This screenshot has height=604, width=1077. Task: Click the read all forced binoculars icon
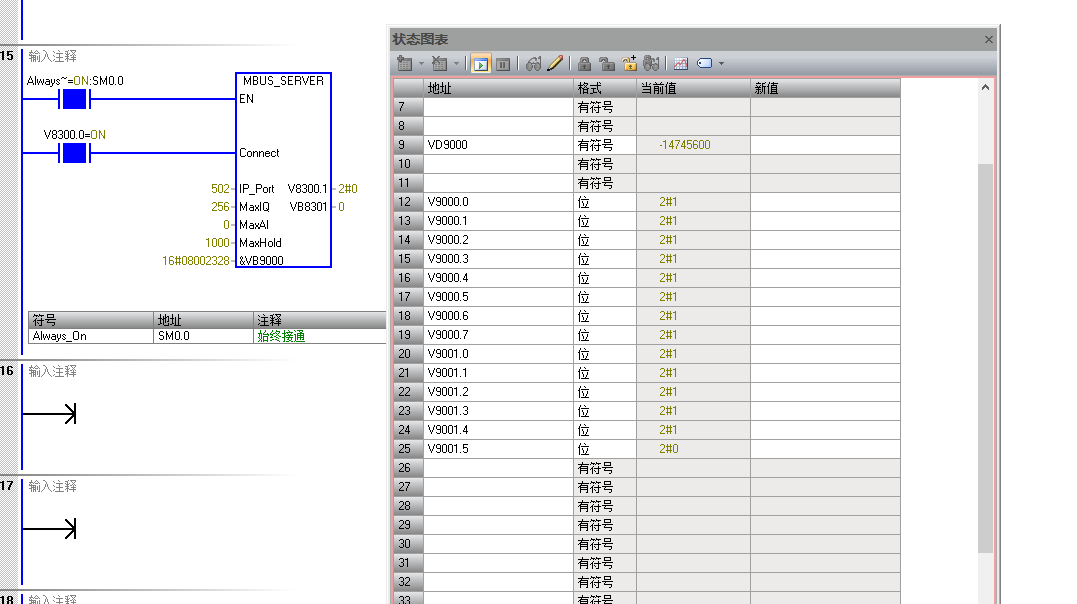(x=652, y=63)
